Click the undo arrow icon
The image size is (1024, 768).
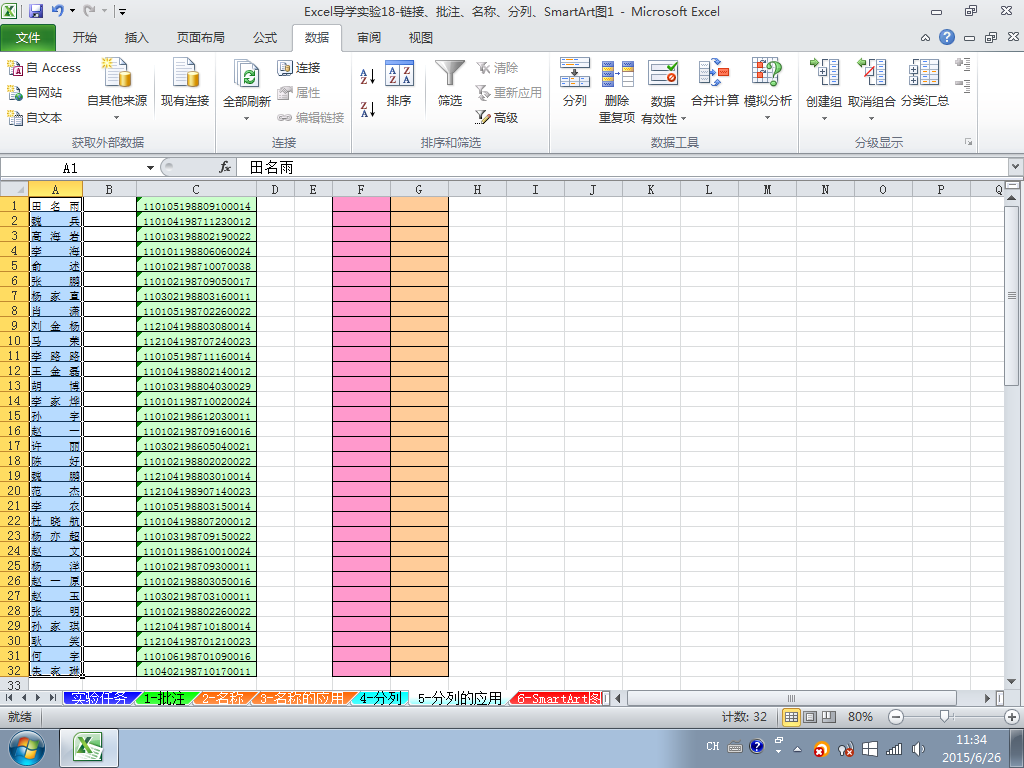57,11
